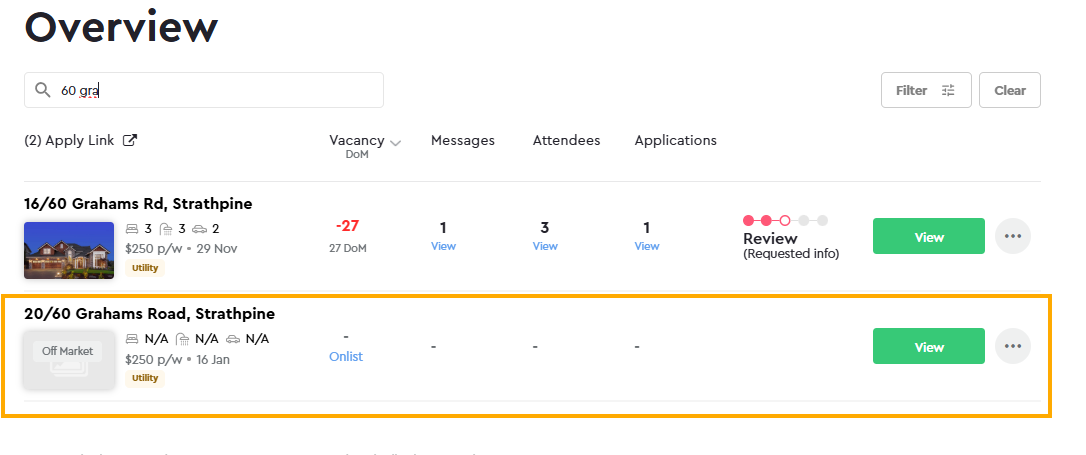Click car space icon on 16/60 Grahams Rd
The width and height of the screenshot is (1086, 455).
tap(199, 229)
